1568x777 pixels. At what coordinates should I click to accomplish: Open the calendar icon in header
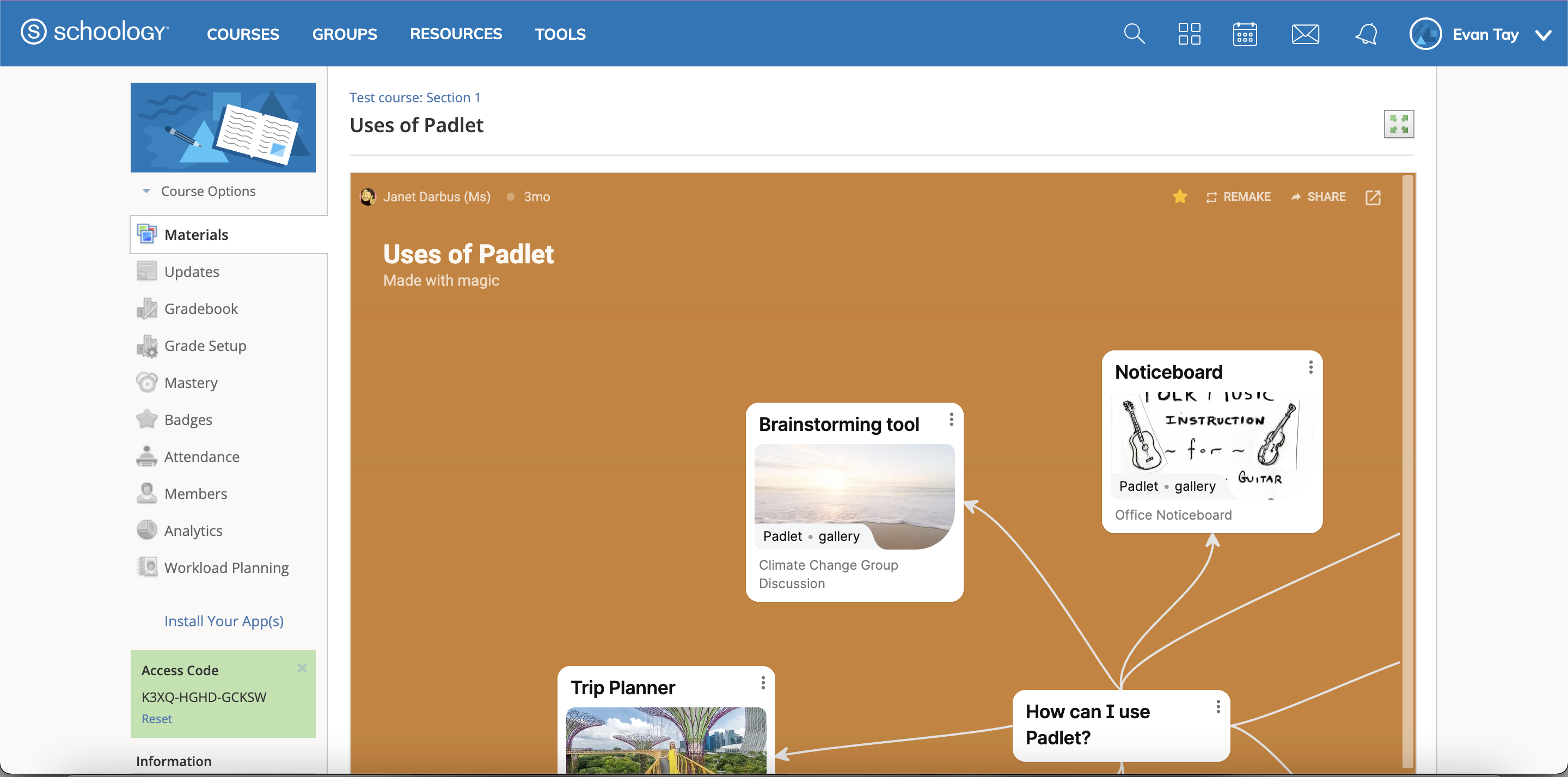click(x=1245, y=34)
